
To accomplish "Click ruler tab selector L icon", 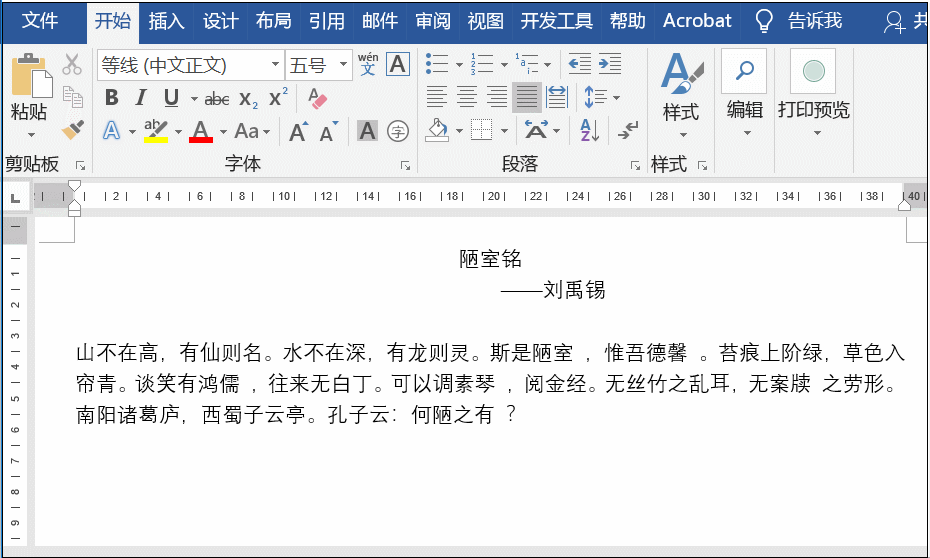I will pyautogui.click(x=16, y=197).
